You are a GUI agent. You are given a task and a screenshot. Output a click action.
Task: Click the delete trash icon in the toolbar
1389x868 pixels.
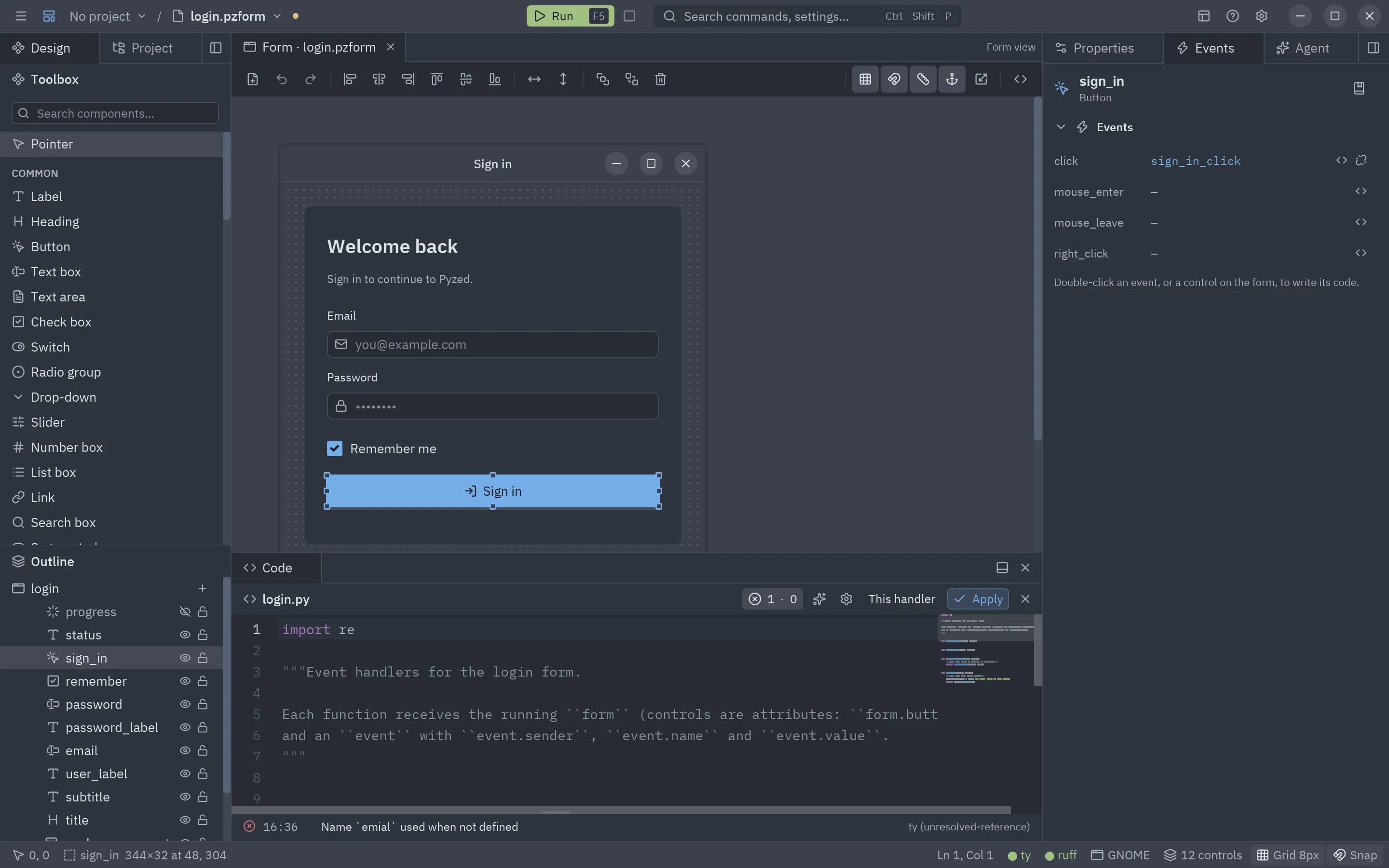coord(661,79)
